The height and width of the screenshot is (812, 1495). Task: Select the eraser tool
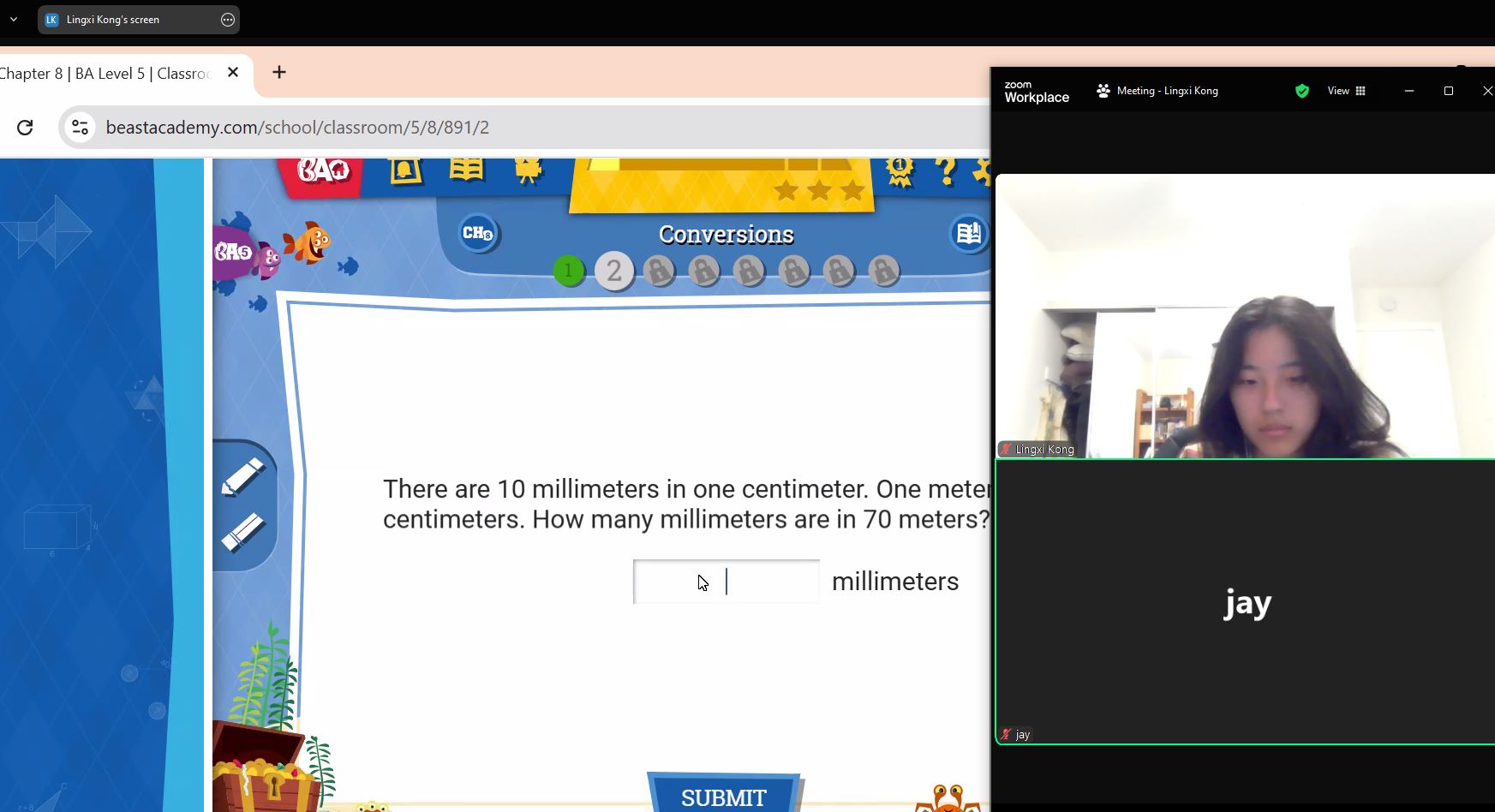[x=243, y=532]
